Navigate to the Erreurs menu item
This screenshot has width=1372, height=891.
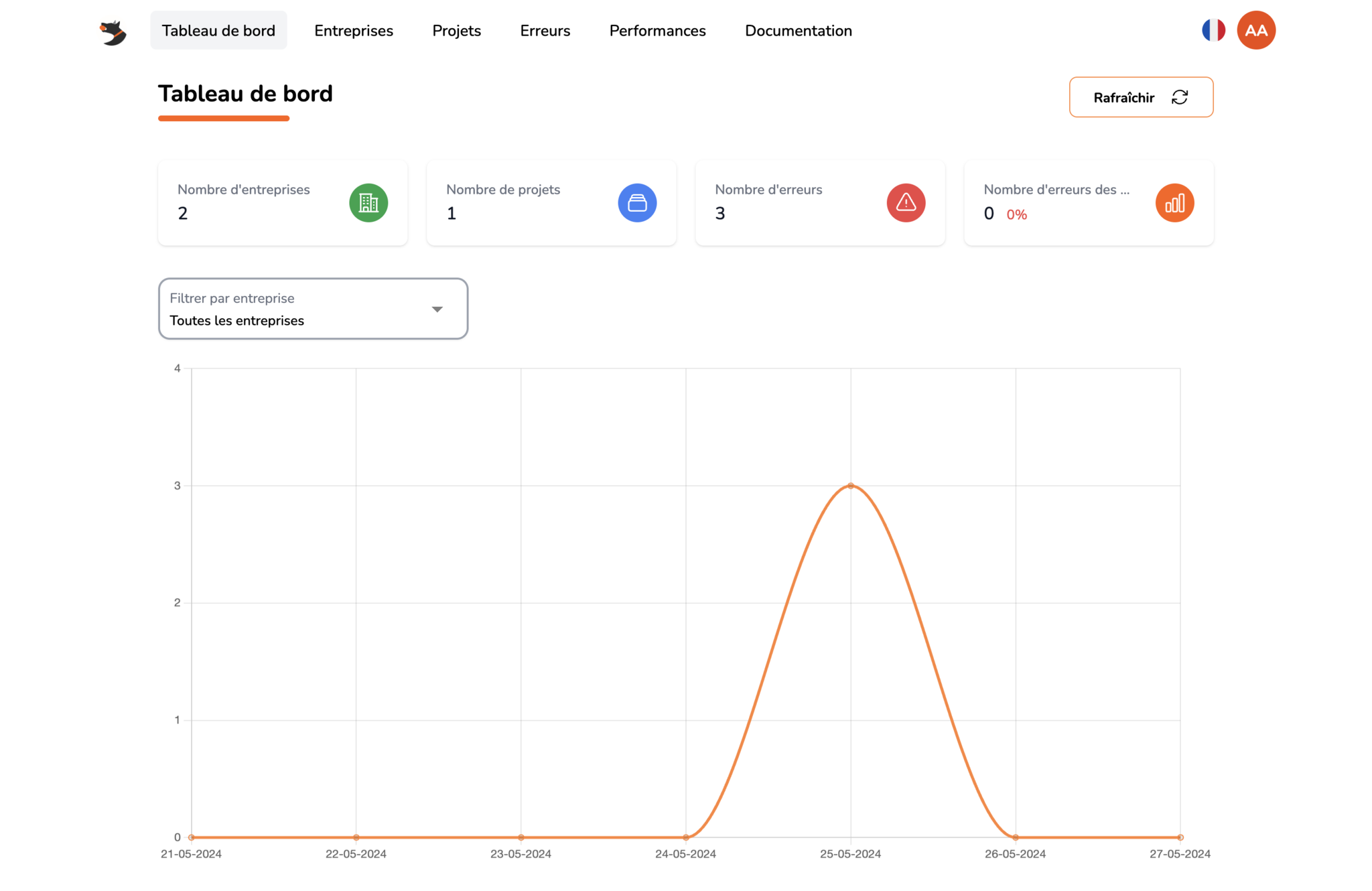(x=545, y=30)
